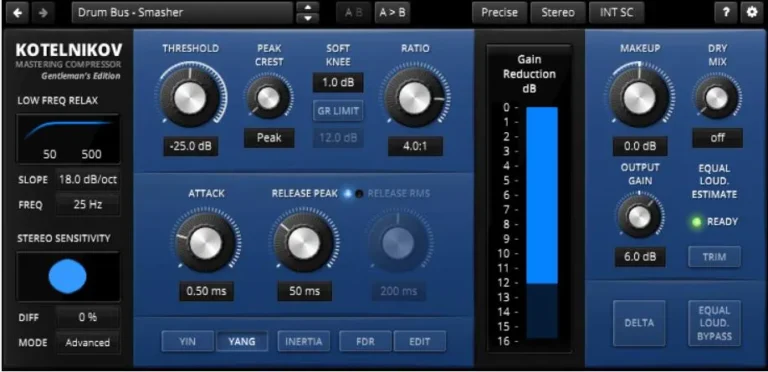The width and height of the screenshot is (768, 372).
Task: Select the next preset with the down arrow
Action: 308,18
